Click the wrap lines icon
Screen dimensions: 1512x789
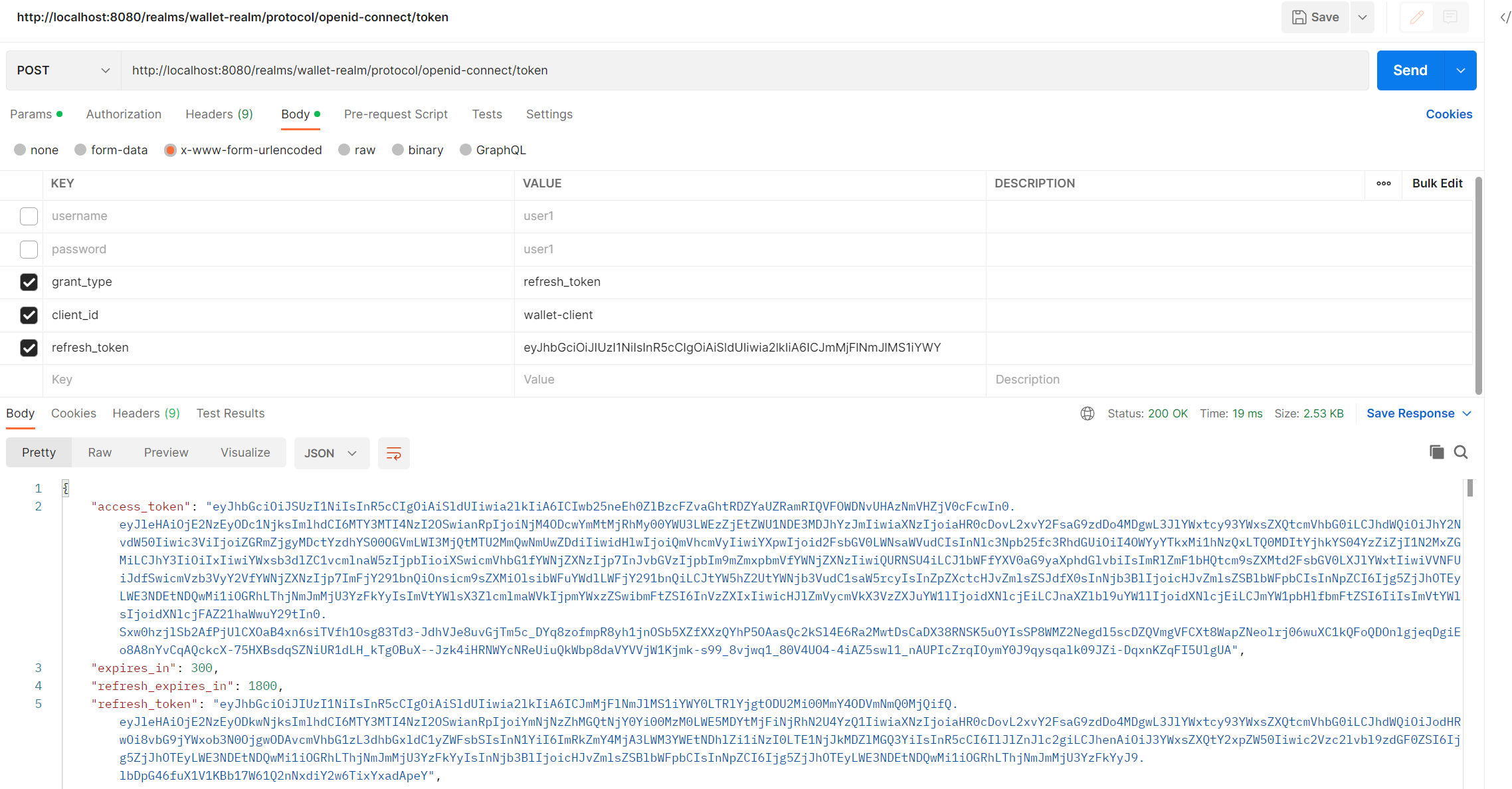click(393, 453)
